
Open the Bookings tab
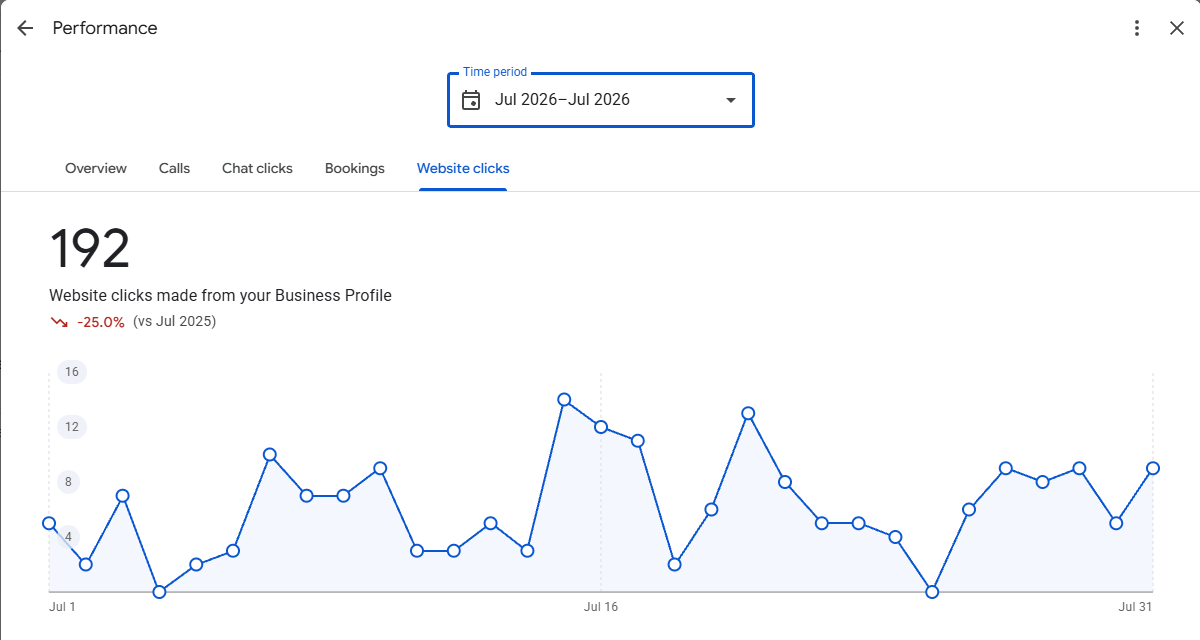[355, 168]
